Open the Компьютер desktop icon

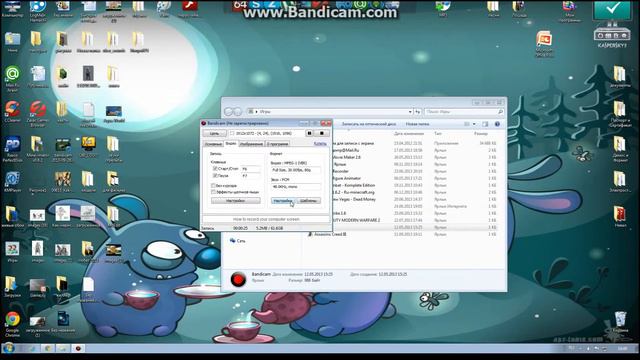coord(12,9)
